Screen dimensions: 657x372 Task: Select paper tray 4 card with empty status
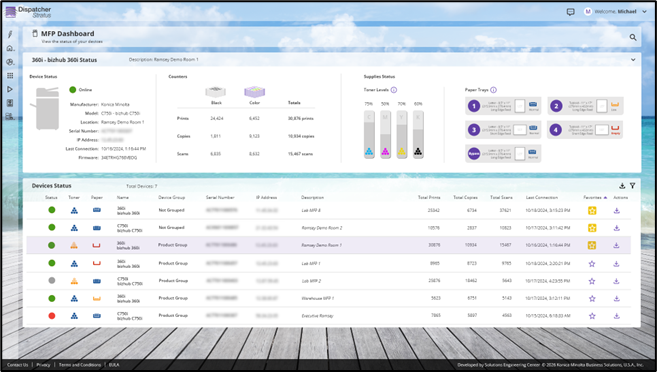(585, 130)
